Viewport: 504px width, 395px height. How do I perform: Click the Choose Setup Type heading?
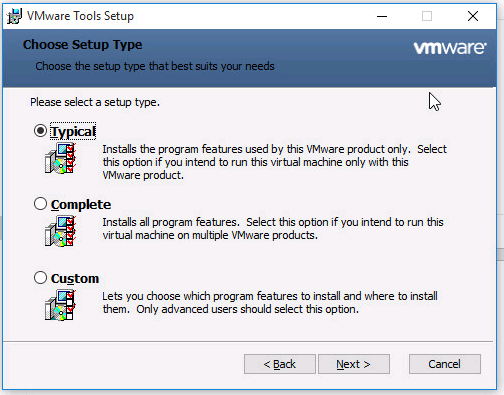(x=83, y=45)
